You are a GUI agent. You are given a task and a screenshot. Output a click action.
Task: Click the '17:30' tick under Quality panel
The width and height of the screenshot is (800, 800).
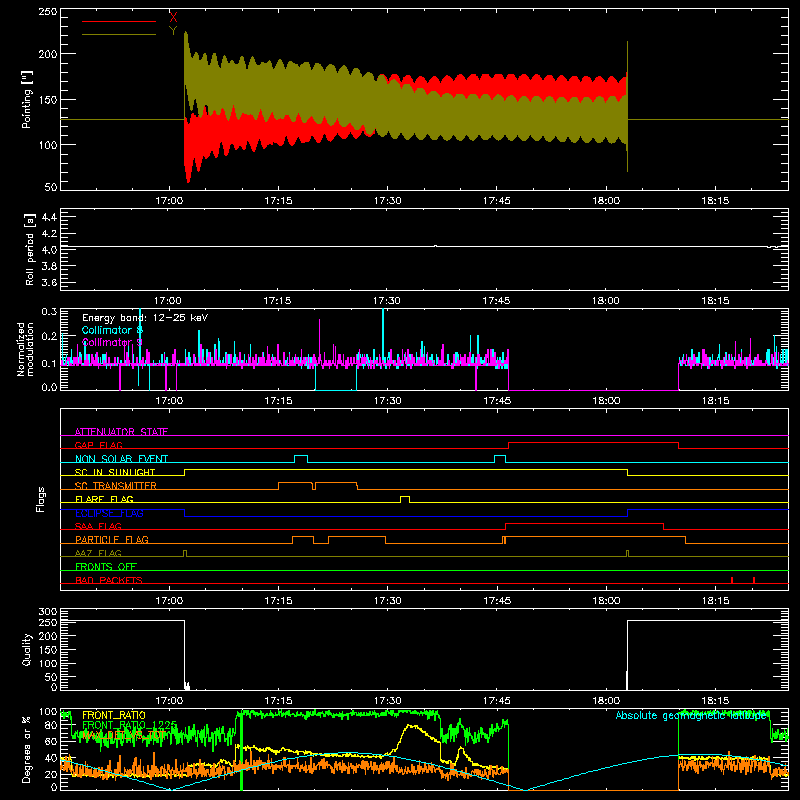(x=387, y=701)
